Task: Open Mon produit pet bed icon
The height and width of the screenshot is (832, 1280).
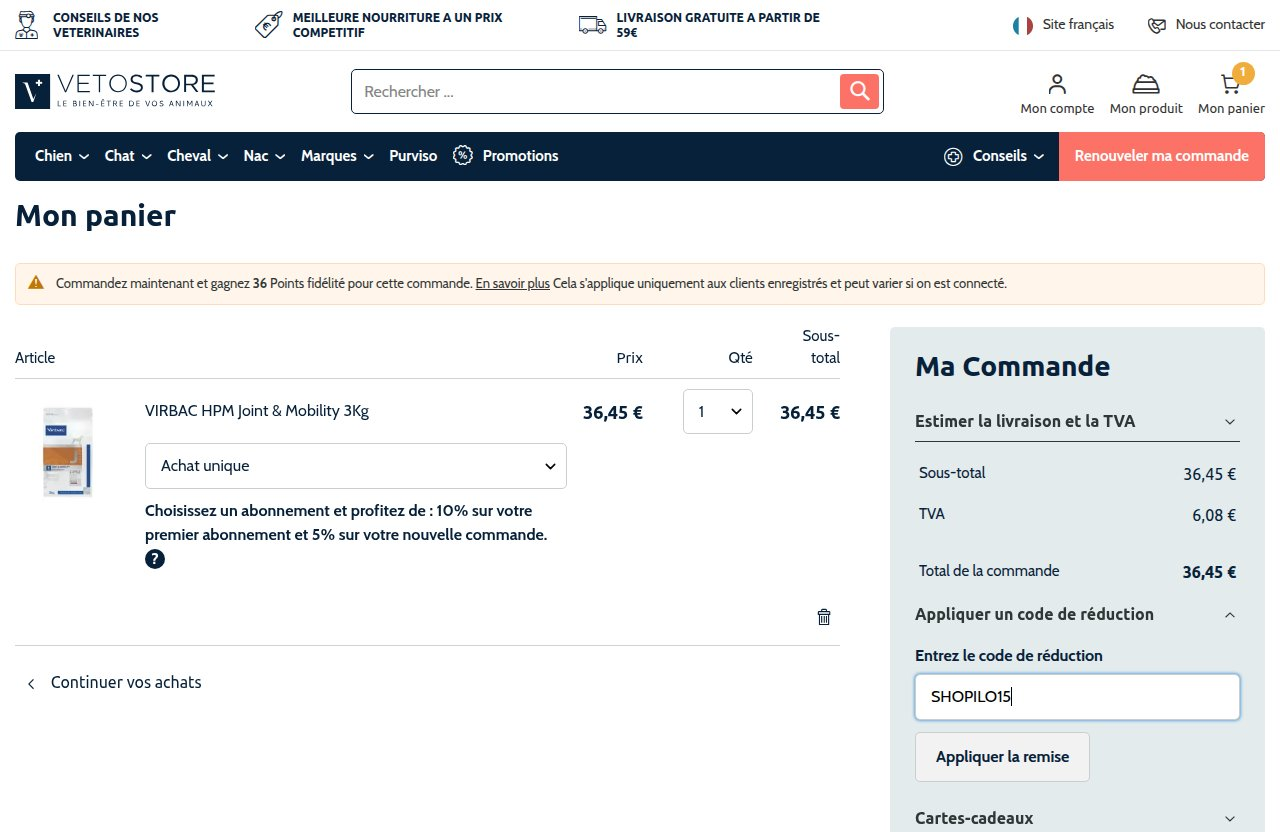Action: pos(1146,85)
